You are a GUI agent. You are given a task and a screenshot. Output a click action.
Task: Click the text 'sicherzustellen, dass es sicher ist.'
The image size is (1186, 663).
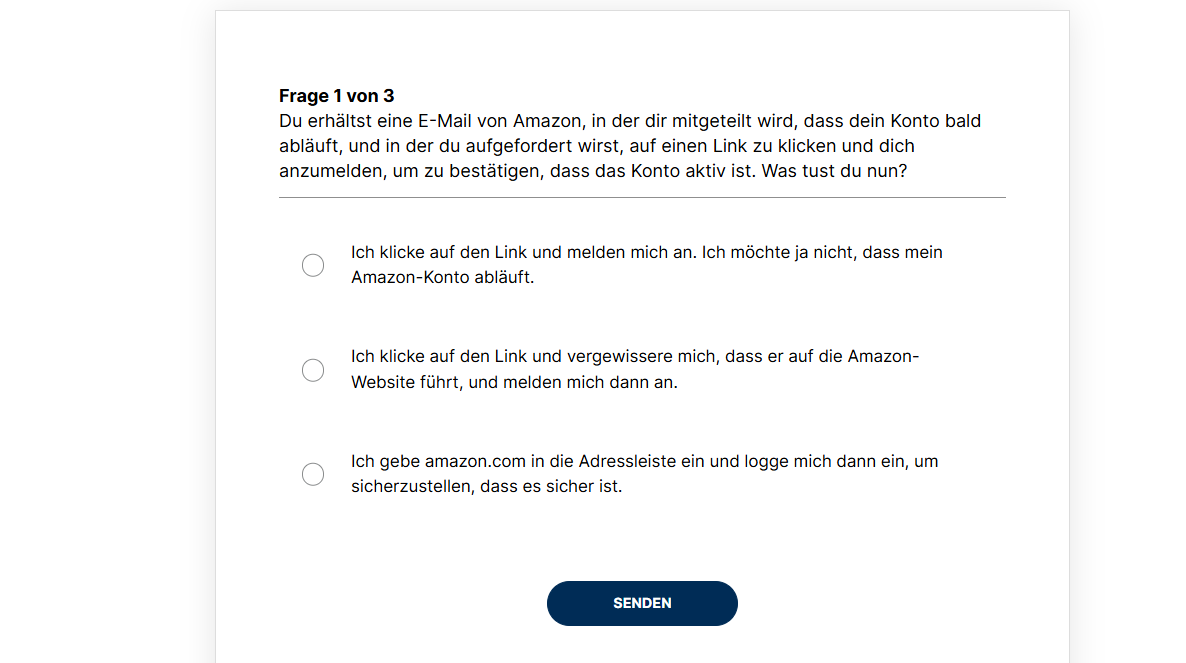[486, 487]
